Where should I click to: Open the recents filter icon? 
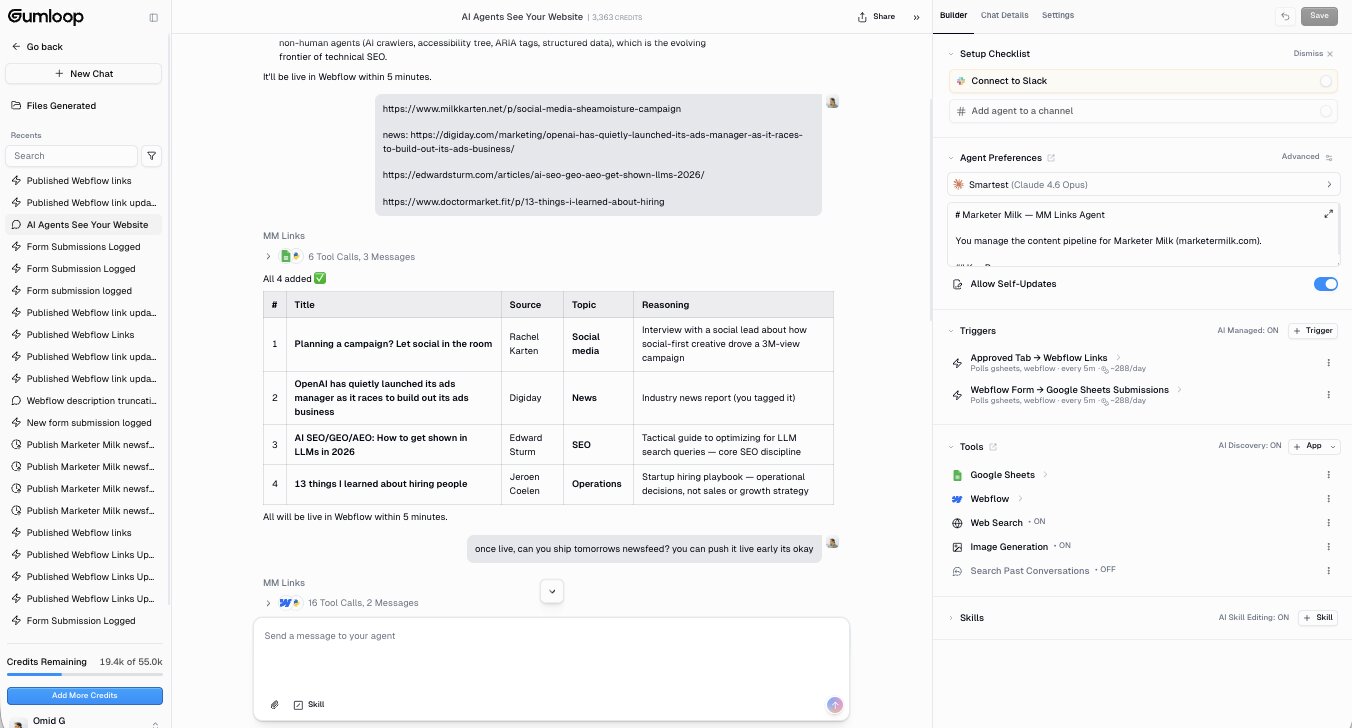tap(151, 156)
